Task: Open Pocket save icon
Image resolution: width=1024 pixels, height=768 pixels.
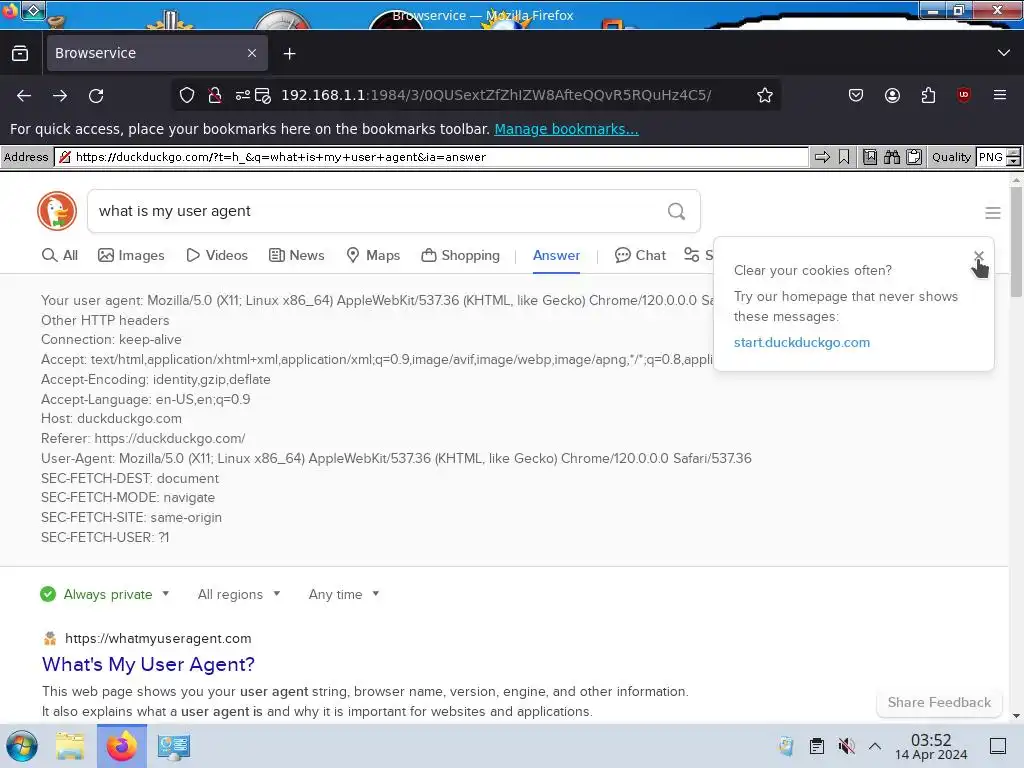Action: pos(856,95)
